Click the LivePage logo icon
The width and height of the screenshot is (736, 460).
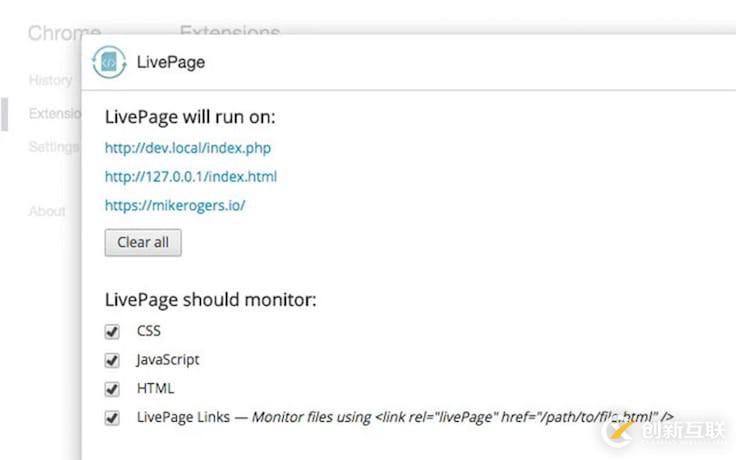(110, 62)
